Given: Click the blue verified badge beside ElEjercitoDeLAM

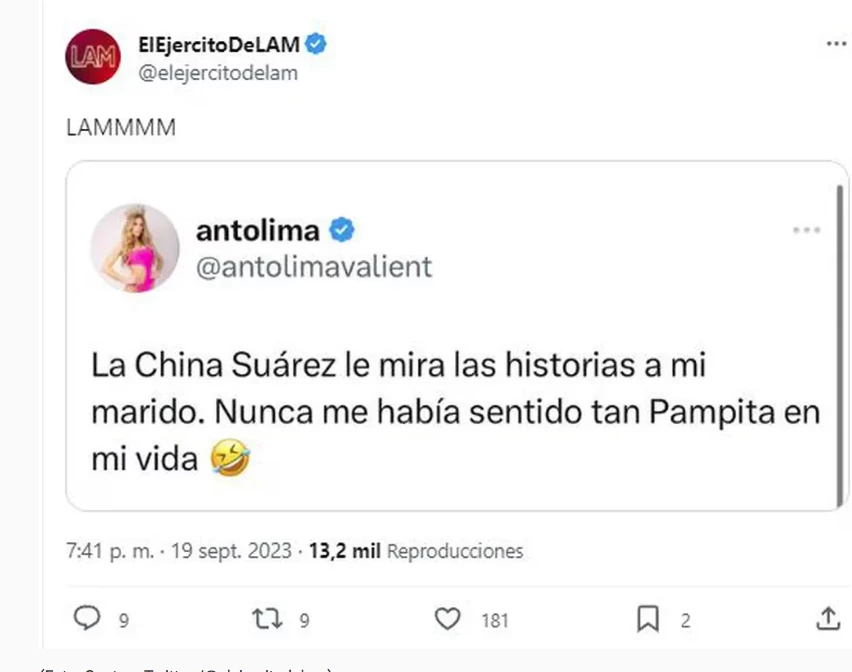Looking at the screenshot, I should [x=316, y=43].
